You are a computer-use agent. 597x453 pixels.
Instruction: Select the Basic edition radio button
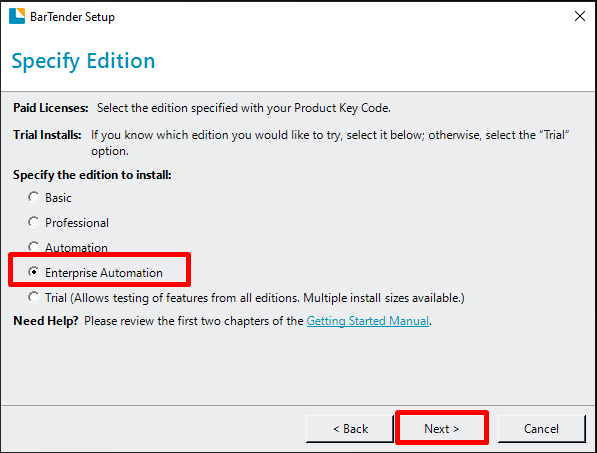(x=34, y=197)
